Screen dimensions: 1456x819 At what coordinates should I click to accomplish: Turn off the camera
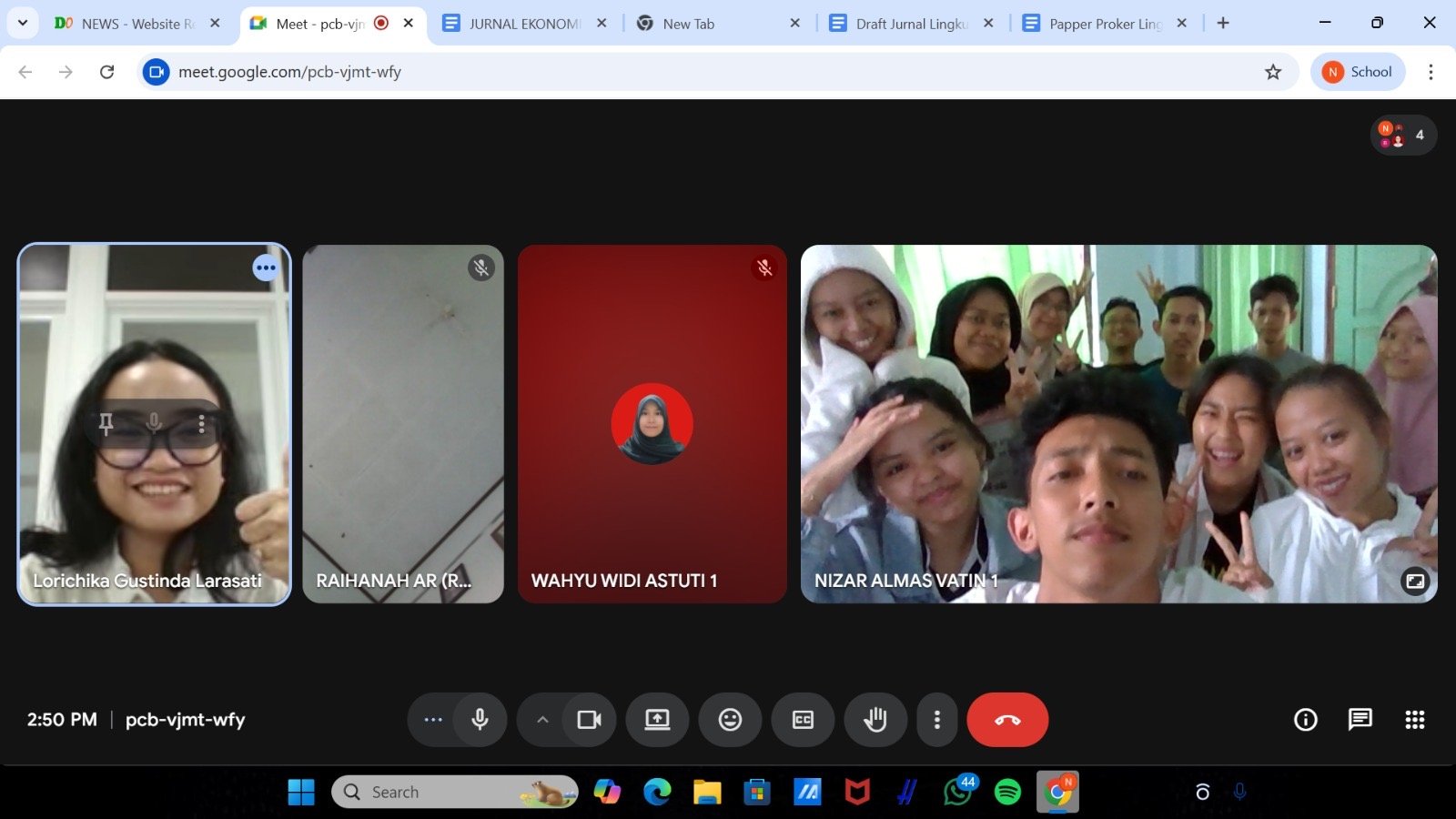click(x=590, y=720)
